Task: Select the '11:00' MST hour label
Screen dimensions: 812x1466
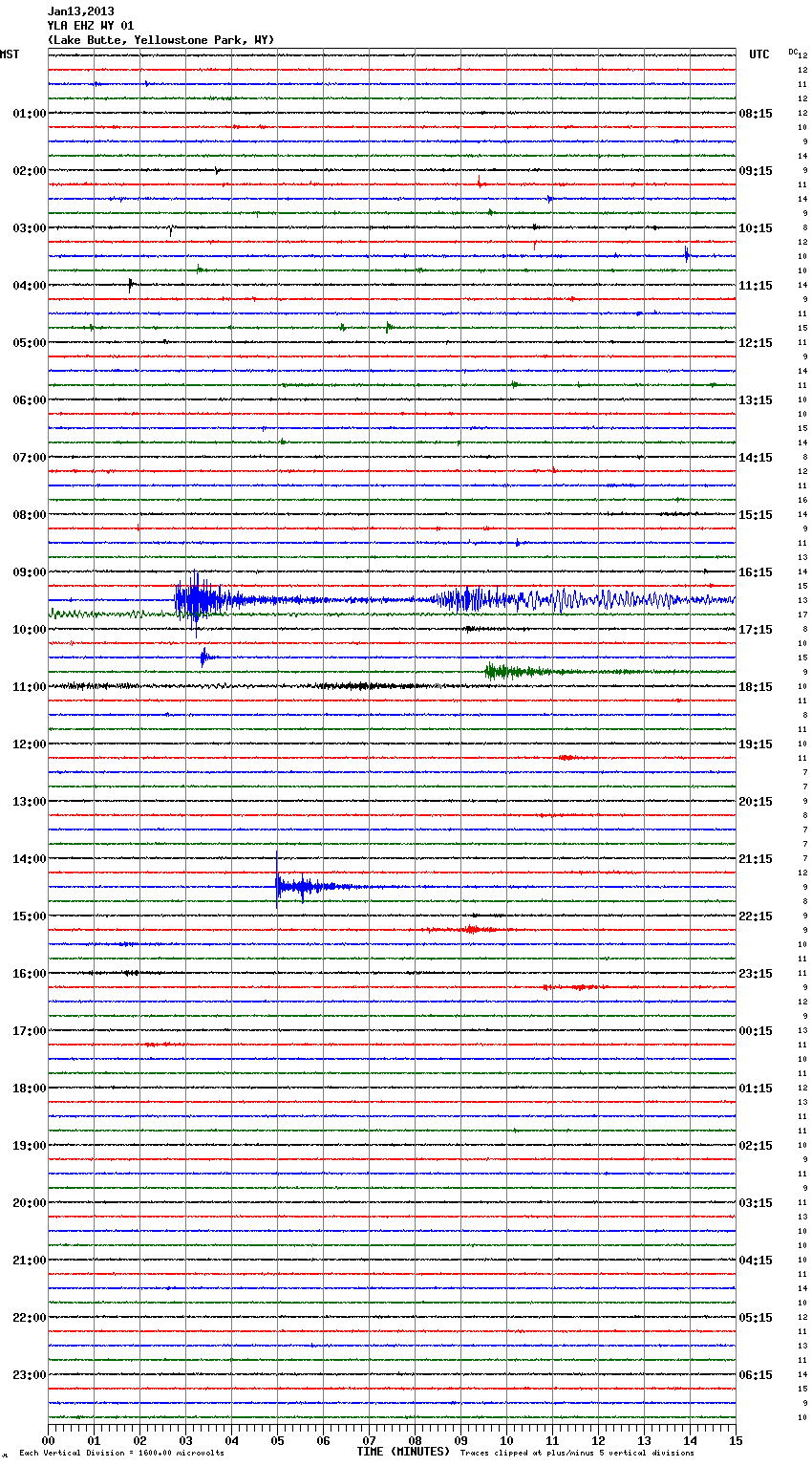Action: (30, 687)
